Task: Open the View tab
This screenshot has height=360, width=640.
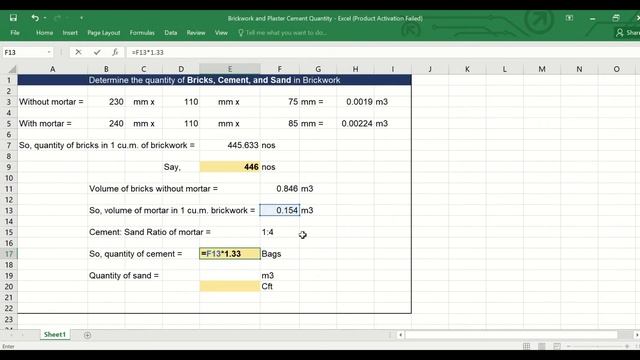Action: tap(221, 33)
